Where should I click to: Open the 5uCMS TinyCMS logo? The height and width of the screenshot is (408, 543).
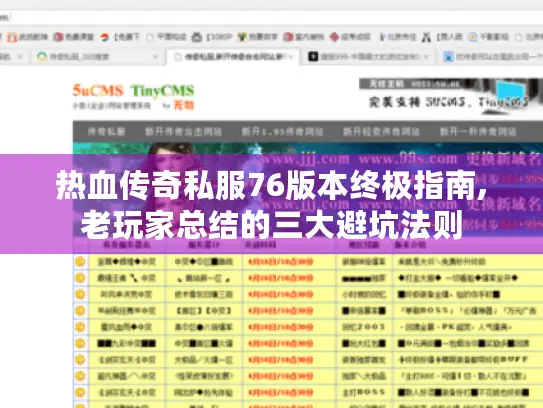point(134,96)
